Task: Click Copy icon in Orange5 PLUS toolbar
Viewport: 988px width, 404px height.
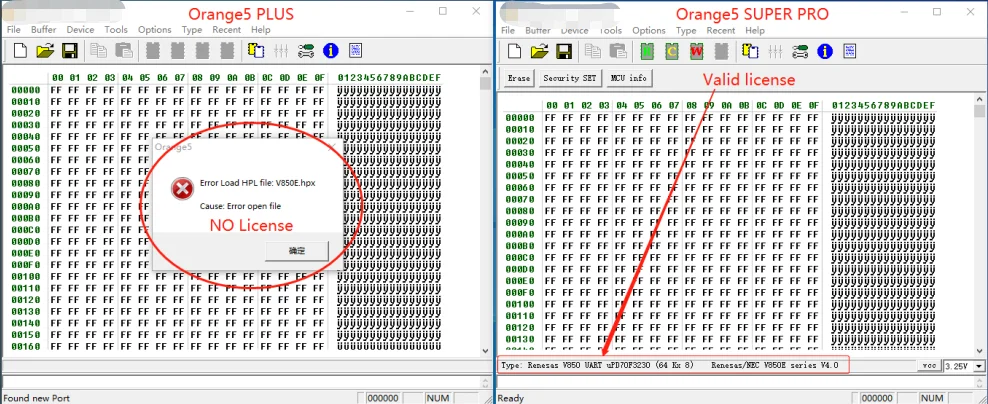Action: [x=98, y=50]
